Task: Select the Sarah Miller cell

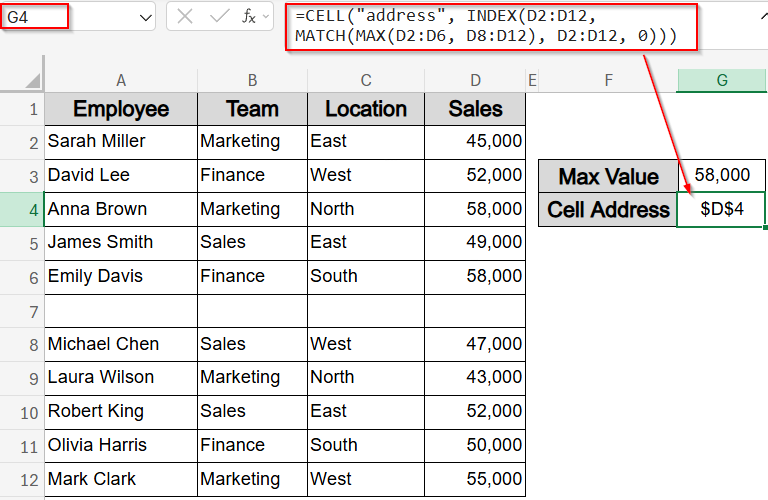Action: (x=121, y=142)
